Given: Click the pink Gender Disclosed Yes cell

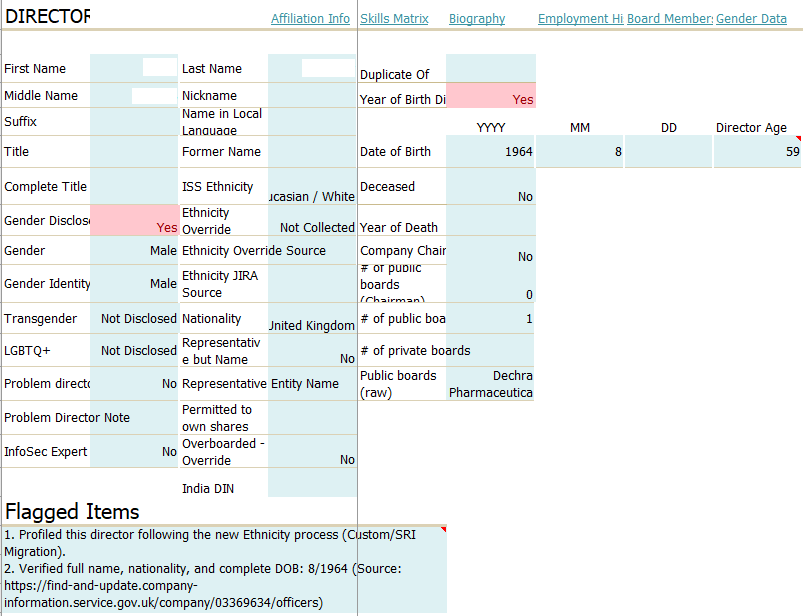Looking at the screenshot, I should pos(134,220).
